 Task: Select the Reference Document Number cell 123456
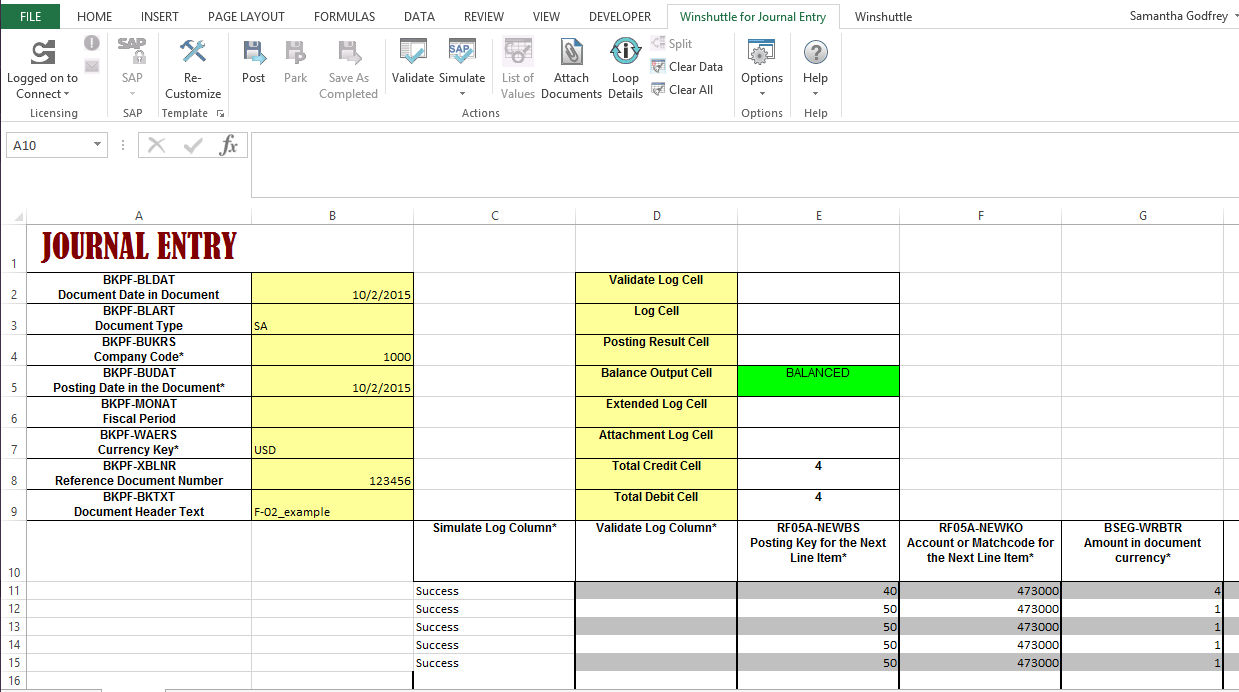(332, 474)
